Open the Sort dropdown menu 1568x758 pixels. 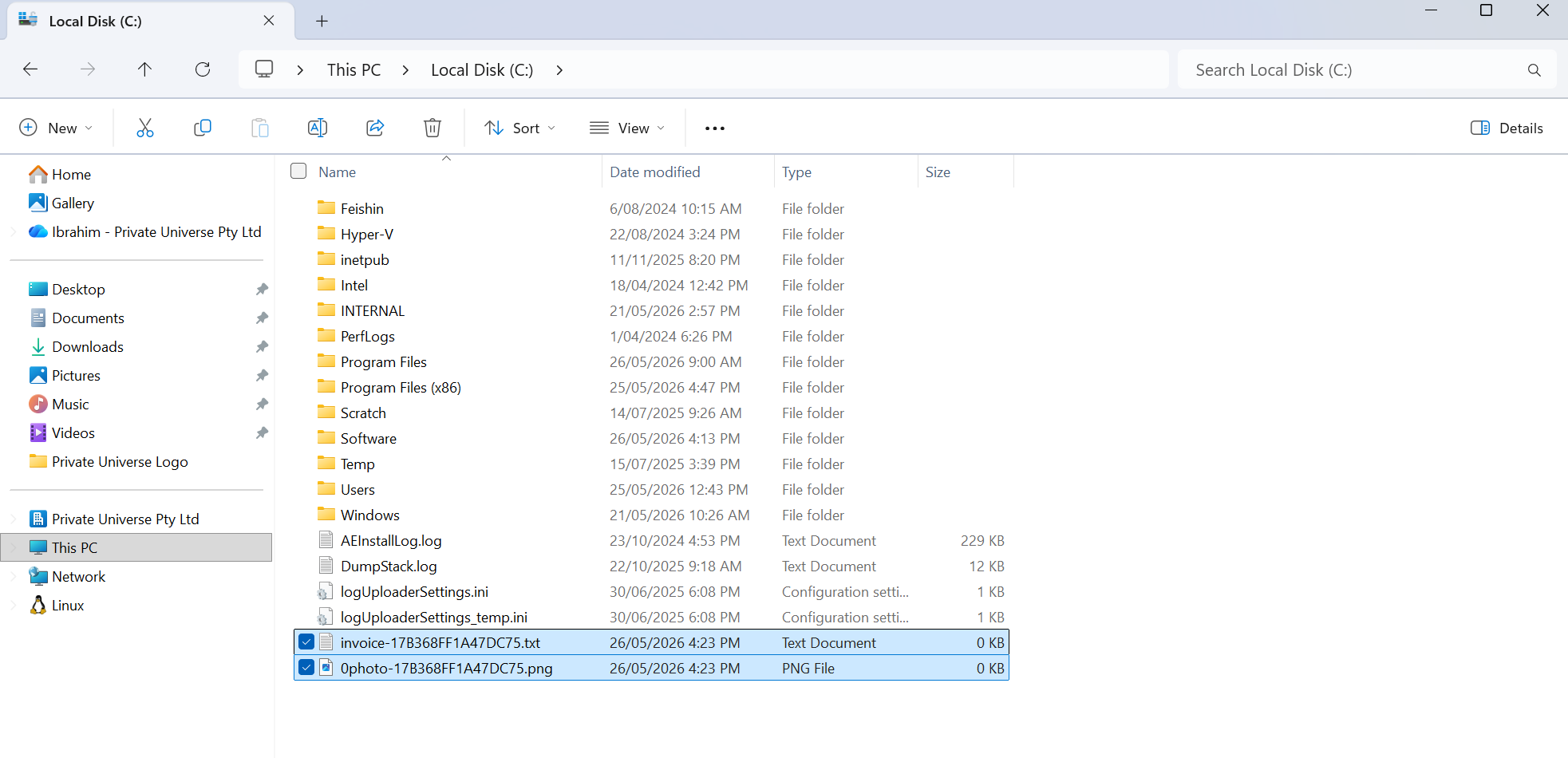[520, 128]
